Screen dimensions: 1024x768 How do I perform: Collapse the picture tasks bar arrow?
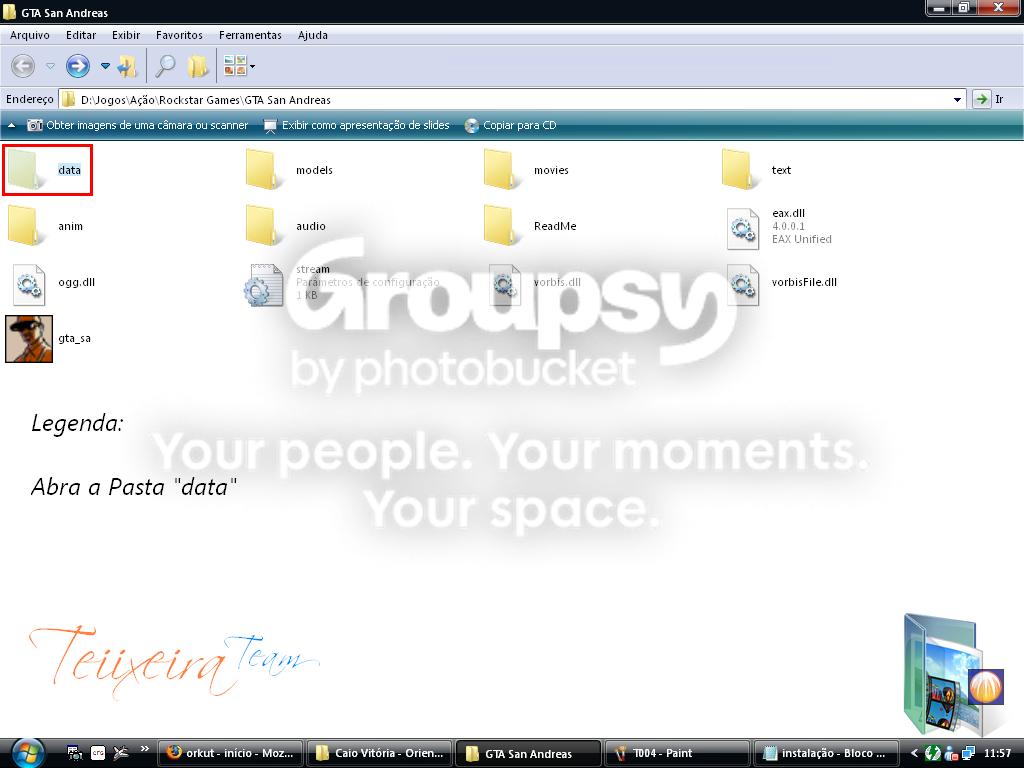11,125
